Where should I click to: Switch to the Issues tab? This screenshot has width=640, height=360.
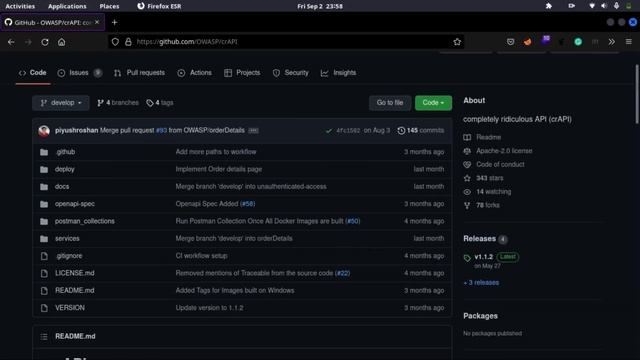click(80, 73)
